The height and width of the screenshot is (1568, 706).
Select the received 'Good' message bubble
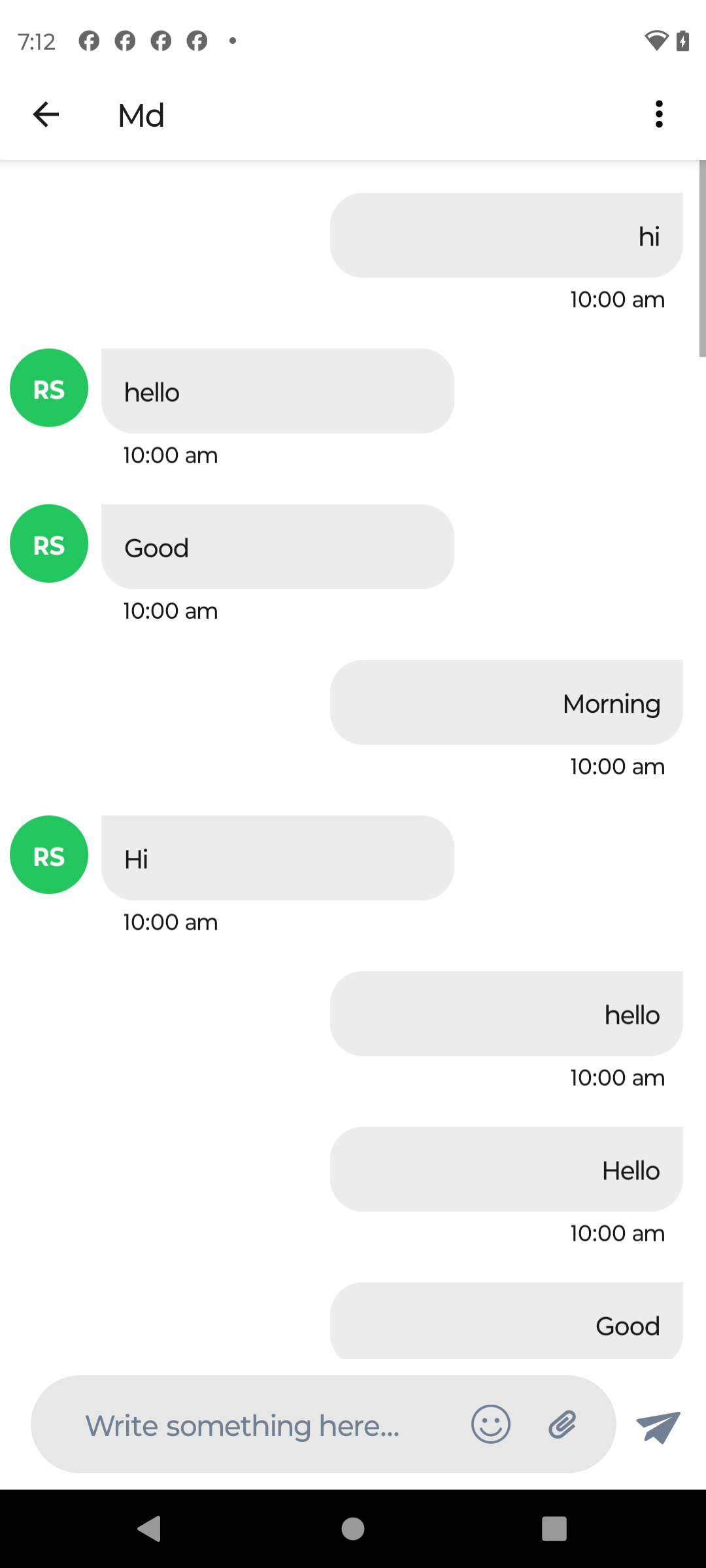pyautogui.click(x=278, y=547)
